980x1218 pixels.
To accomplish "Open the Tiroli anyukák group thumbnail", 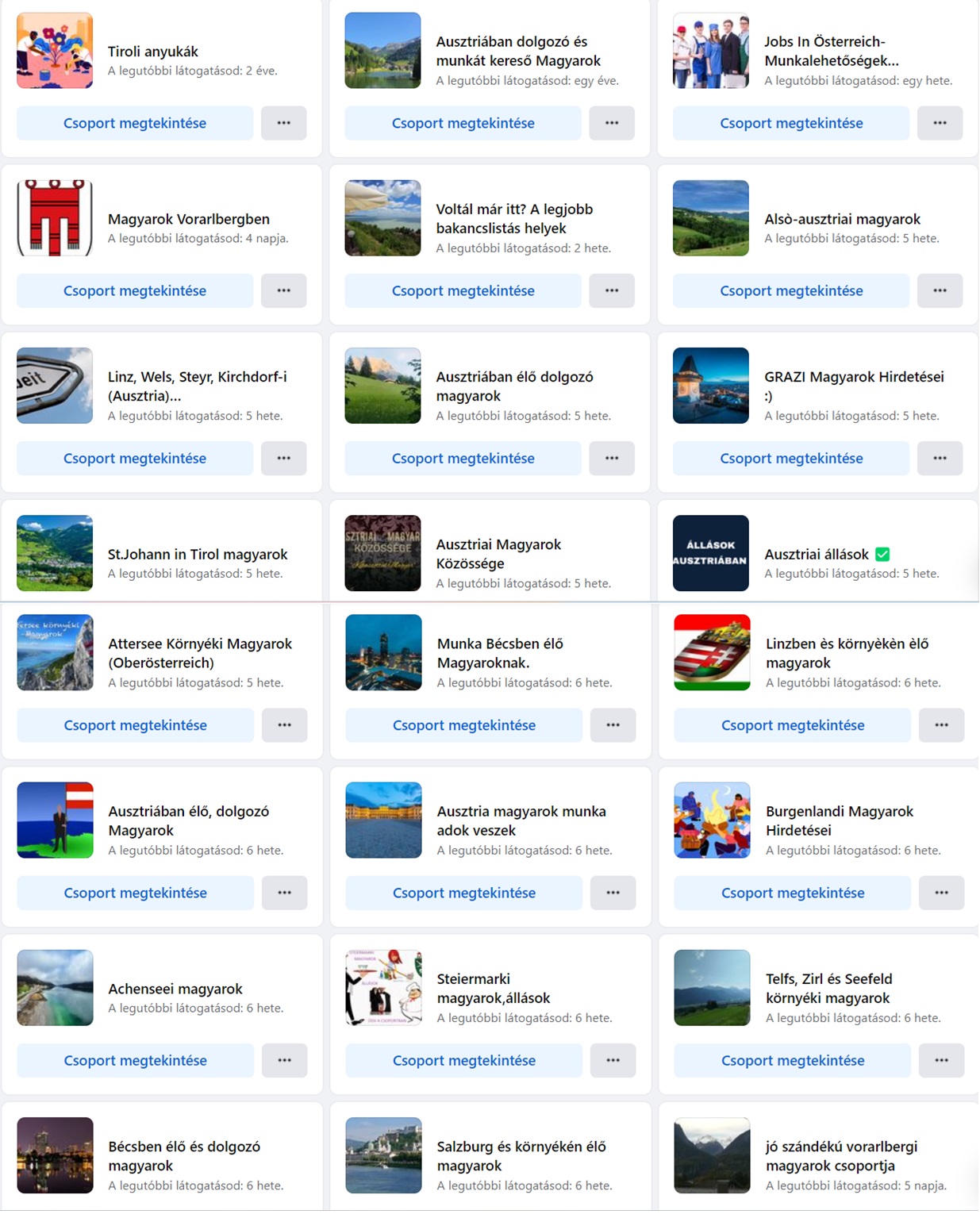I will click(55, 51).
